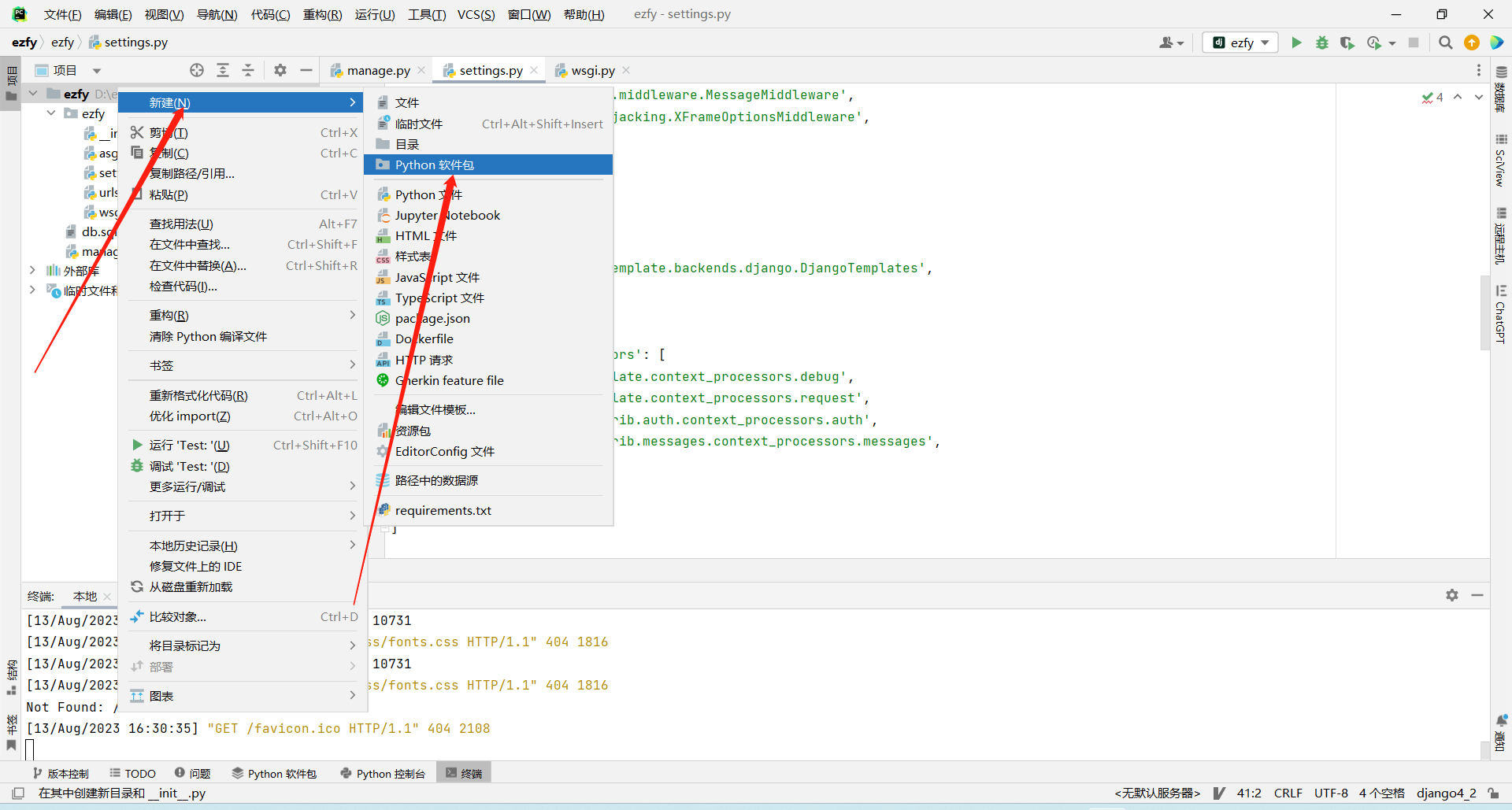
Task: Open the JetBrains toolbox icon at top right
Action: coord(1497,43)
